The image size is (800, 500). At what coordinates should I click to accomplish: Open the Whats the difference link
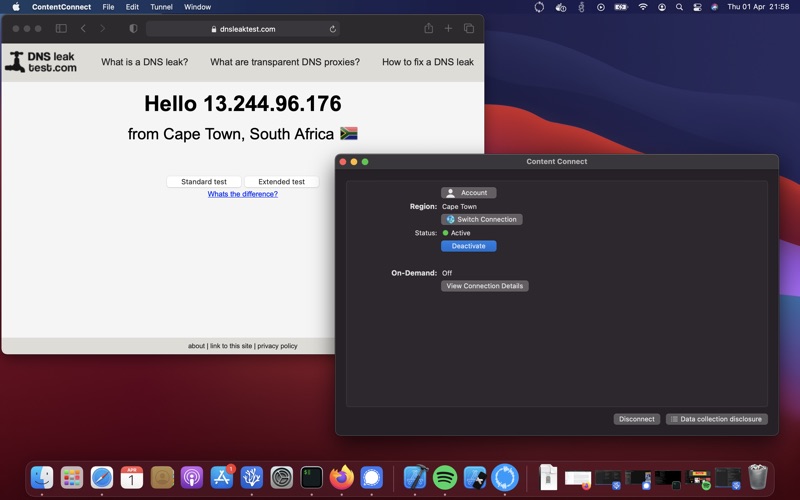point(242,194)
